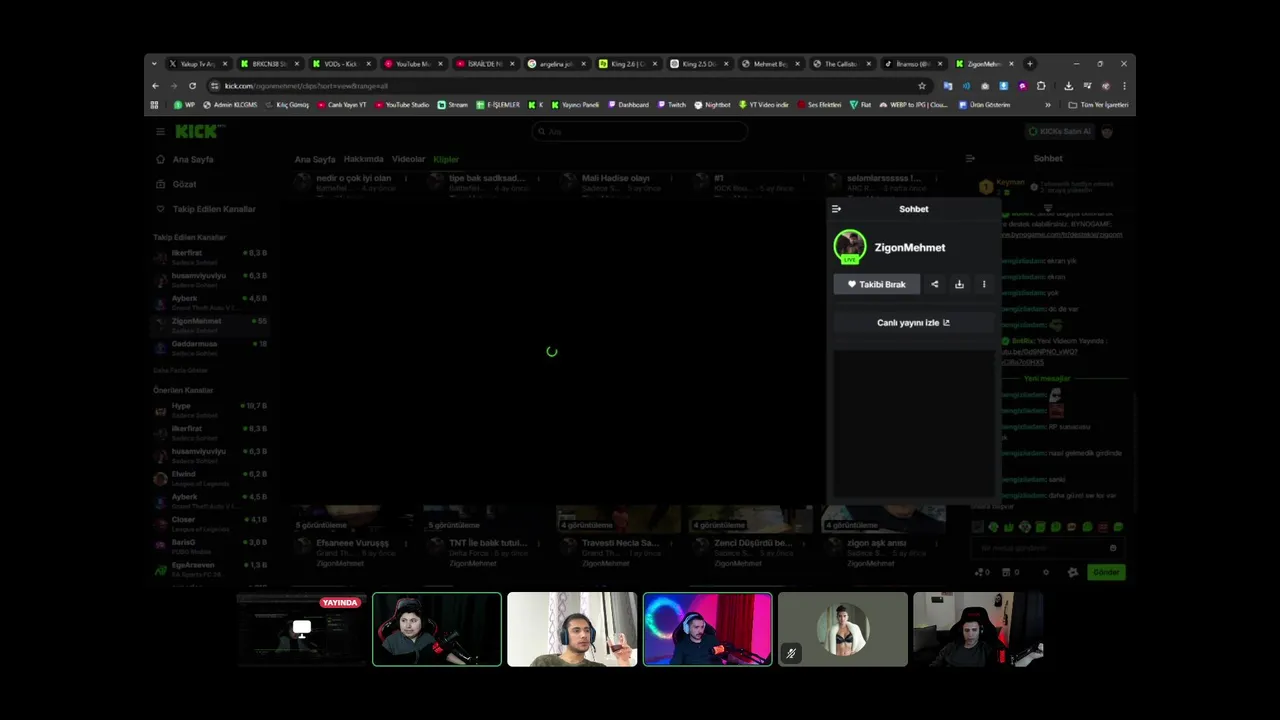
Task: Collapse the background Sohbet chat panel
Action: [x=970, y=158]
